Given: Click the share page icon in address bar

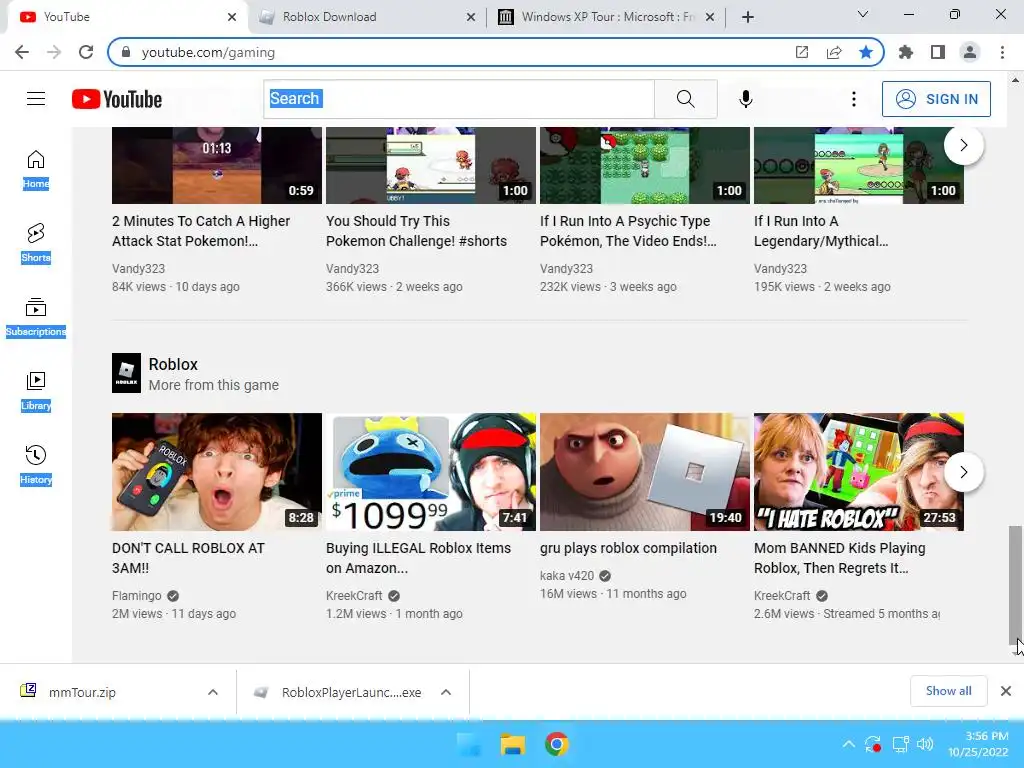Looking at the screenshot, I should (834, 52).
